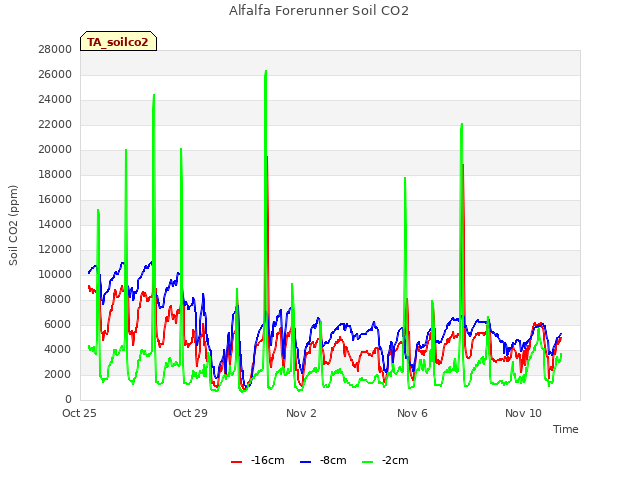
Task: Click the 6000 y-axis tick label
Action: [x=58, y=324]
